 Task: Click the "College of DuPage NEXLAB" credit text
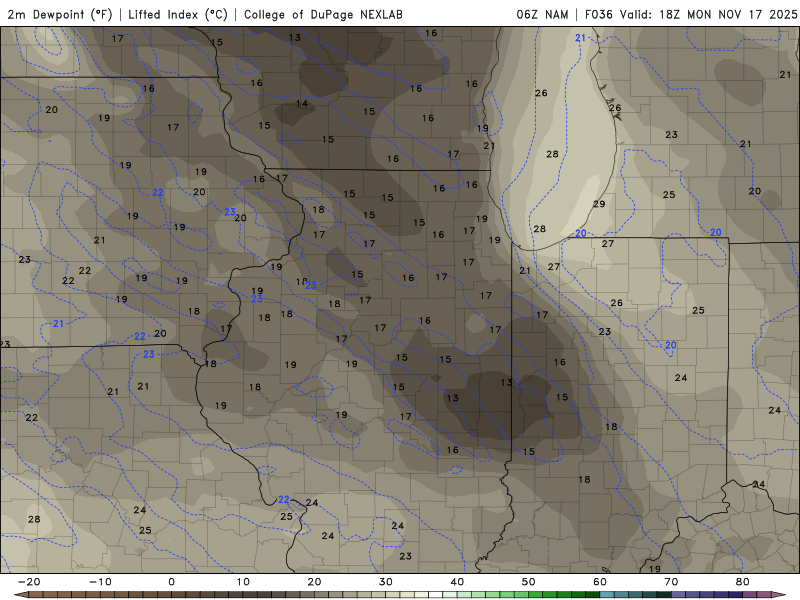pos(323,14)
